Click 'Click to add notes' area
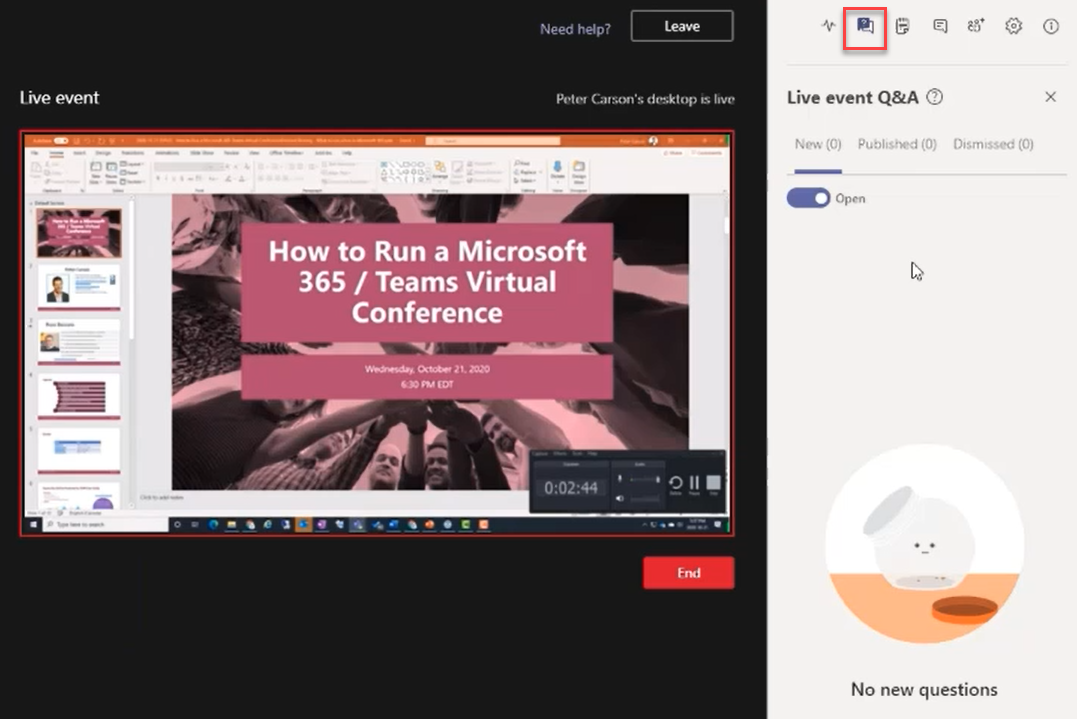 (162, 498)
